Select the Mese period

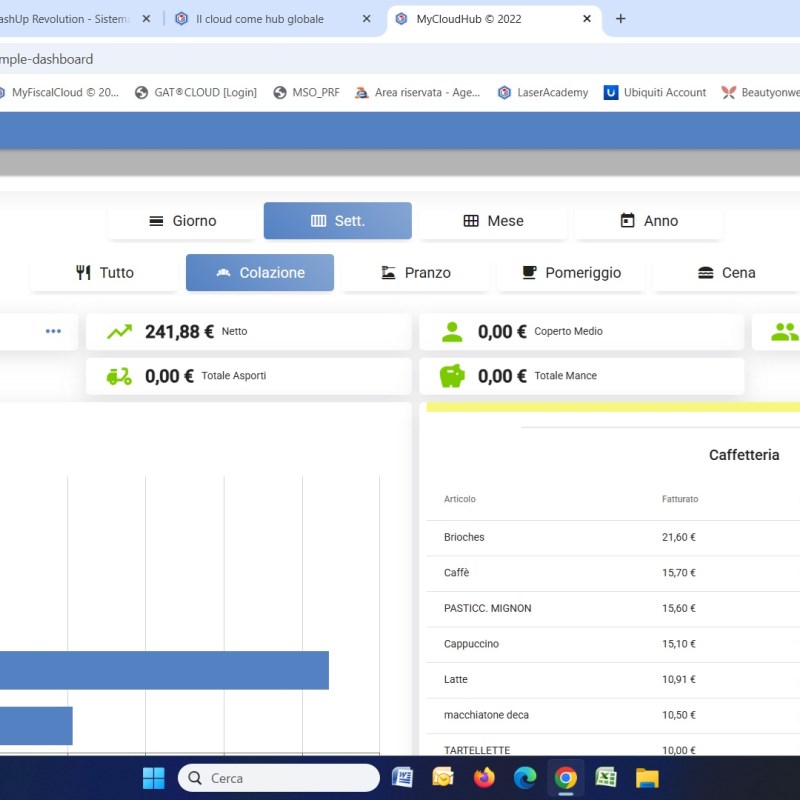pos(493,220)
